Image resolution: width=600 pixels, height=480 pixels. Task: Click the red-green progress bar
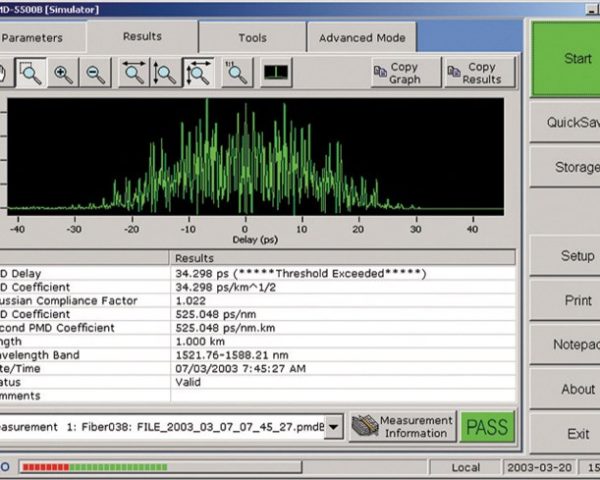click(160, 467)
